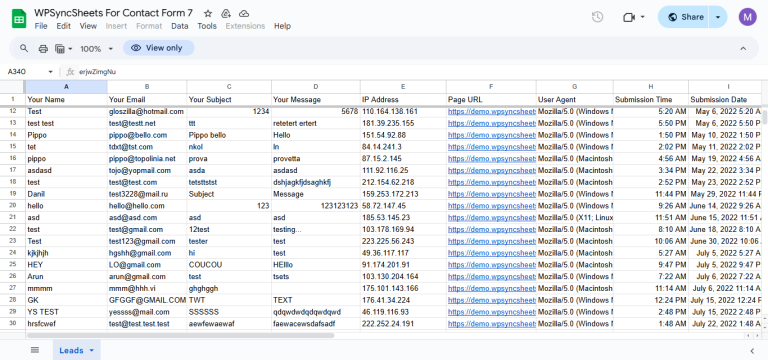Click the 'Submission Time' header cell
The height and width of the screenshot is (360, 768).
click(651, 99)
